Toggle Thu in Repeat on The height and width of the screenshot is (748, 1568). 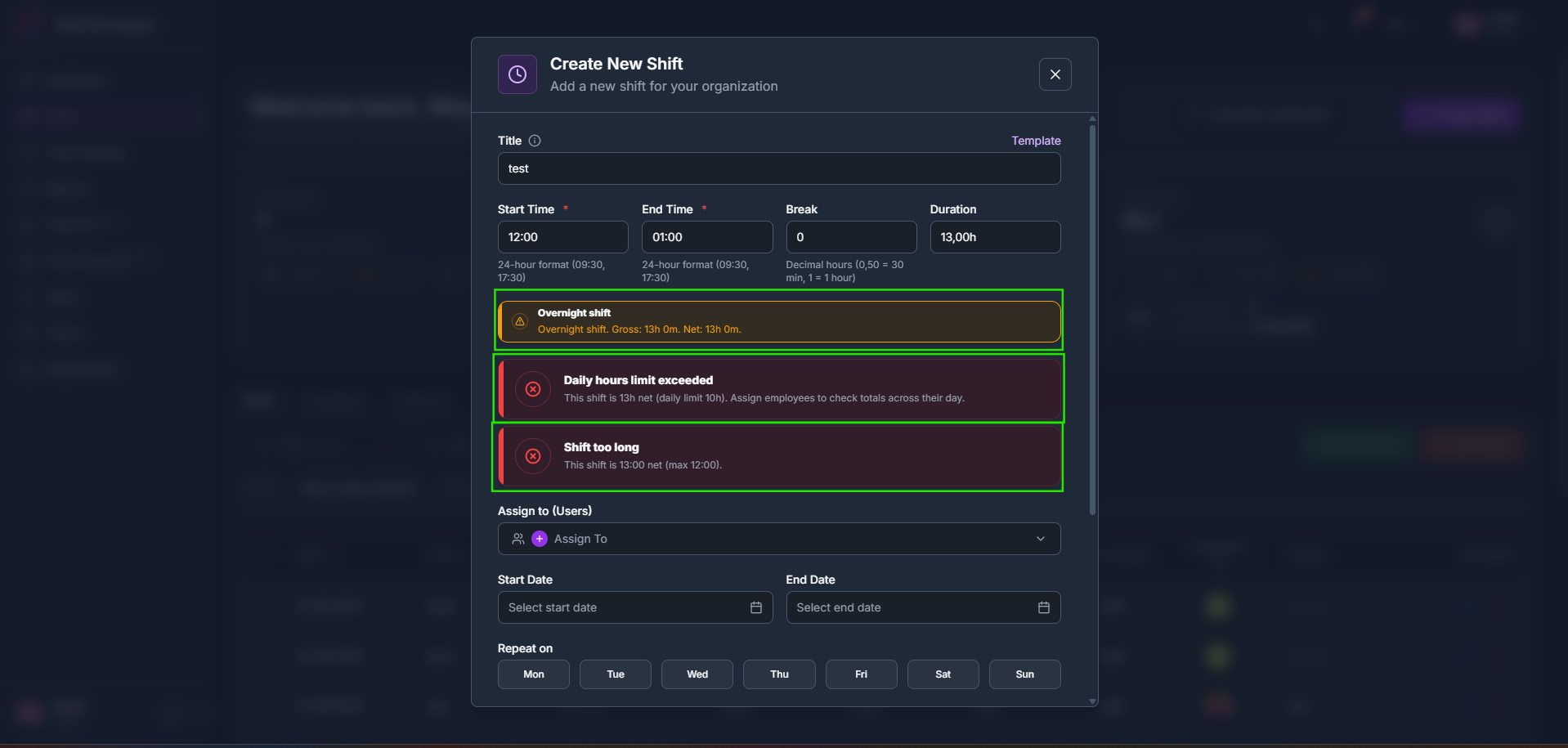(x=779, y=674)
